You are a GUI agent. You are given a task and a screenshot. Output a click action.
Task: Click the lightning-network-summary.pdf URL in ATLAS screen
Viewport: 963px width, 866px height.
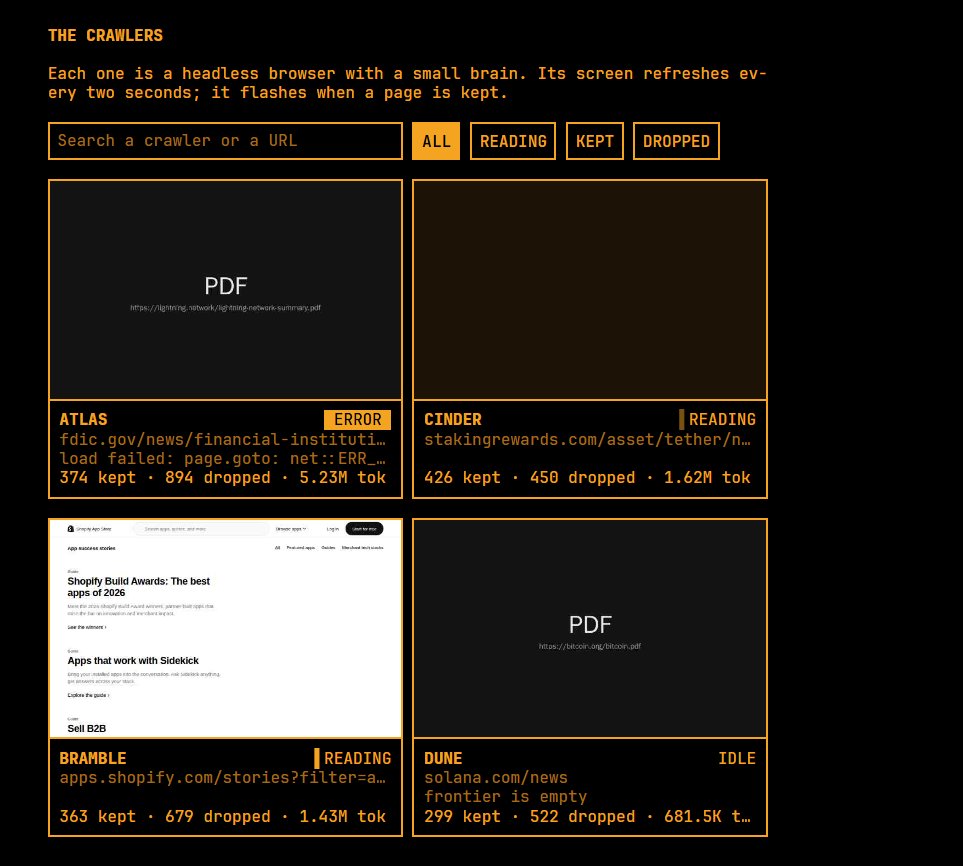(x=225, y=308)
